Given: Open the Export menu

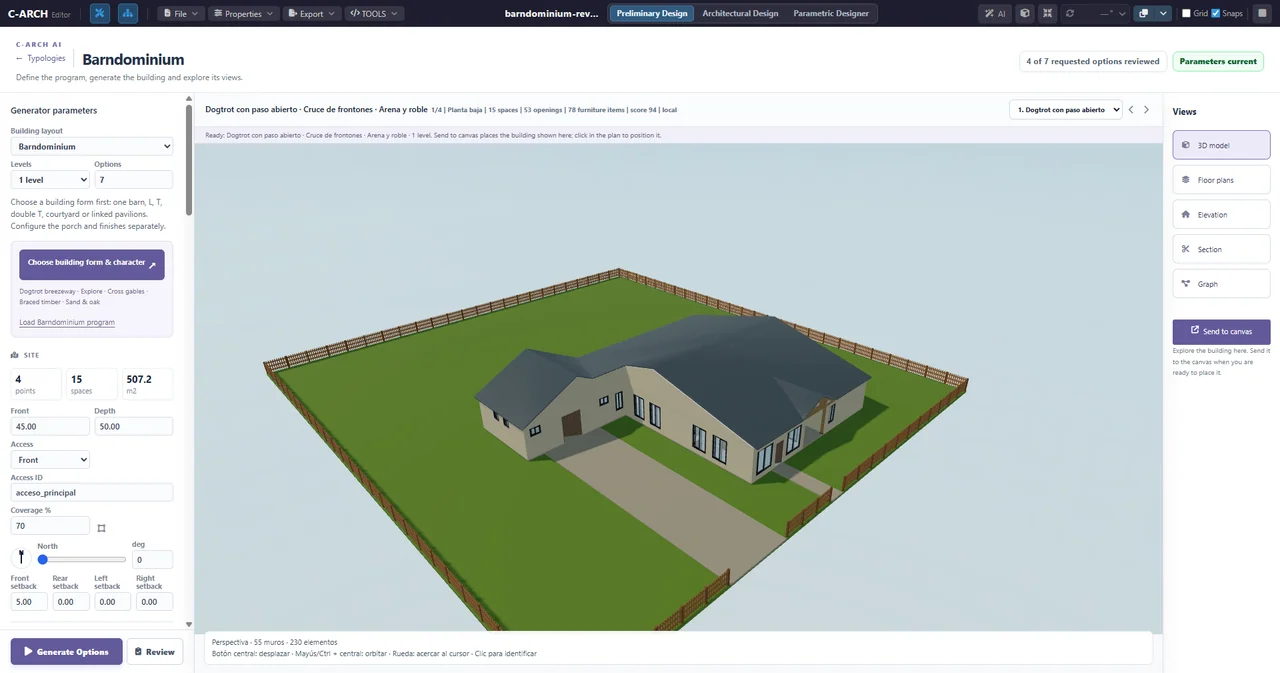Looking at the screenshot, I should [x=311, y=14].
